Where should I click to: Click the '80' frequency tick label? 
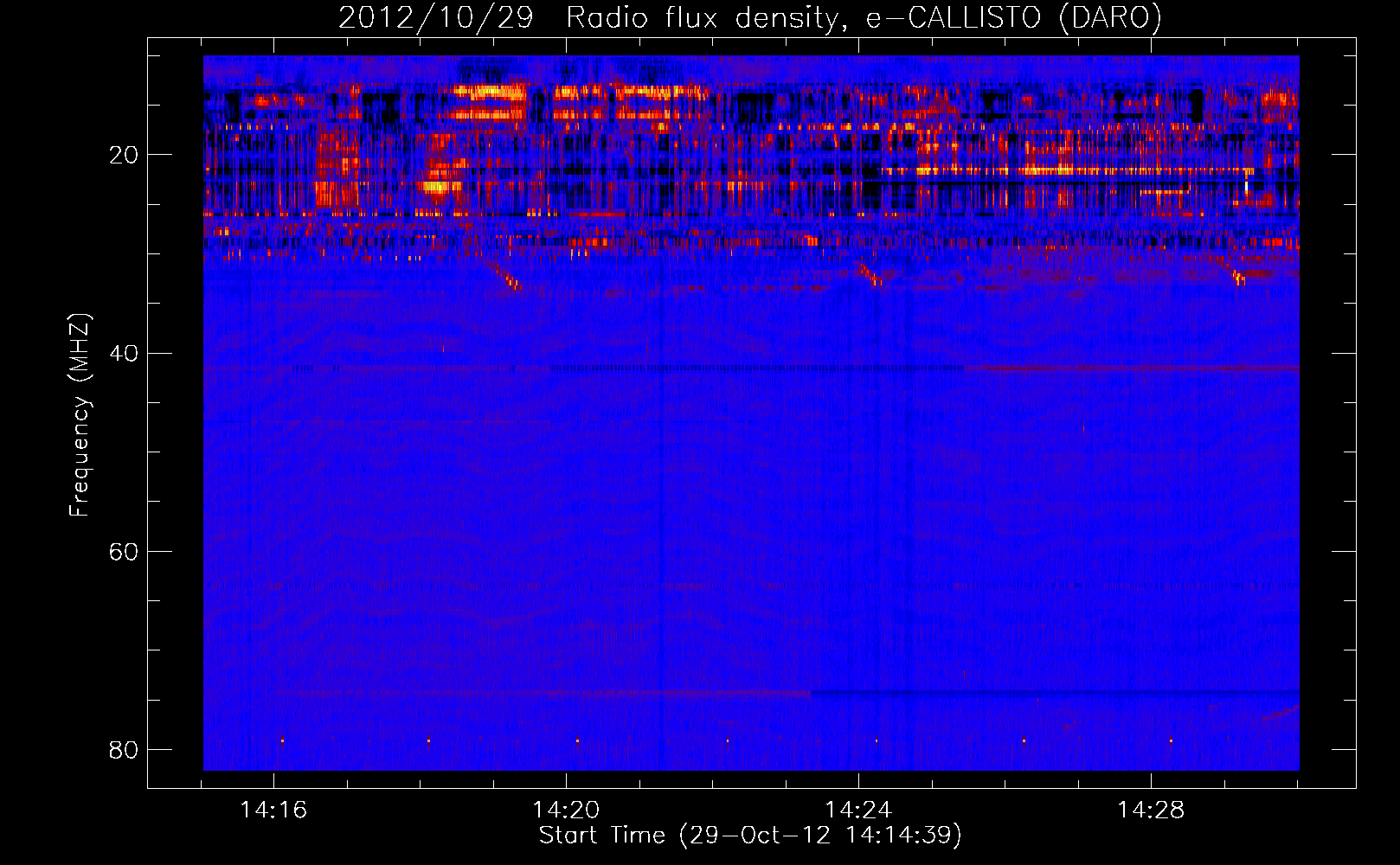(123, 749)
